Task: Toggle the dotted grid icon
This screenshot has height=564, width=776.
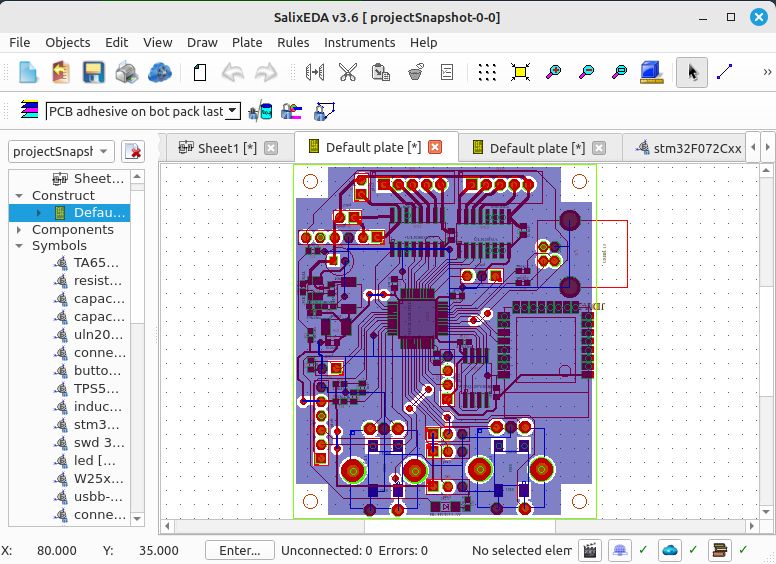Action: click(x=487, y=72)
